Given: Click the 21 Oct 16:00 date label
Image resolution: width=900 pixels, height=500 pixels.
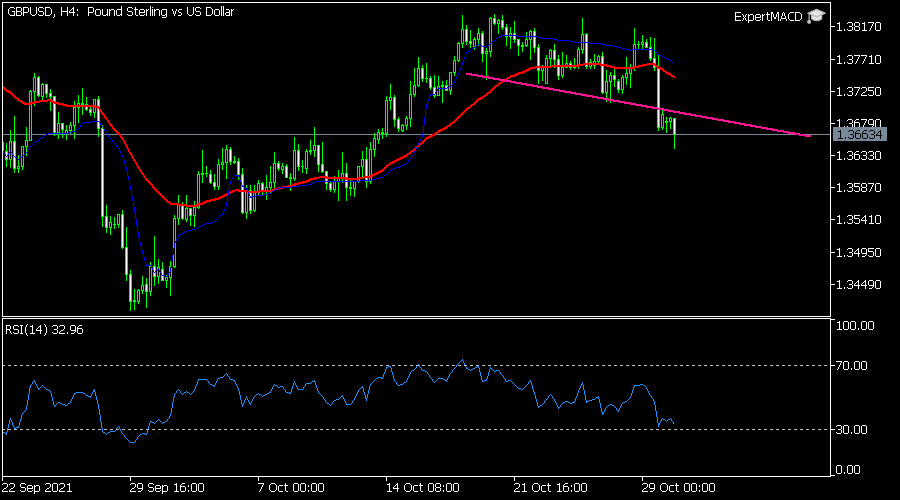Looking at the screenshot, I should pos(550,488).
